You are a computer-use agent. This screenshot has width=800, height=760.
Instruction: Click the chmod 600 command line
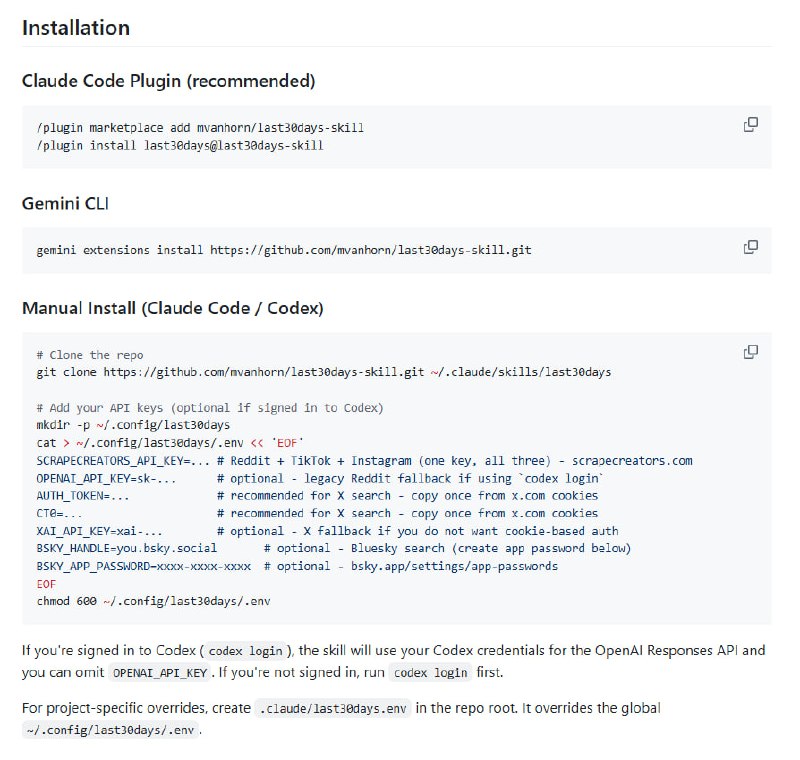coord(153,601)
